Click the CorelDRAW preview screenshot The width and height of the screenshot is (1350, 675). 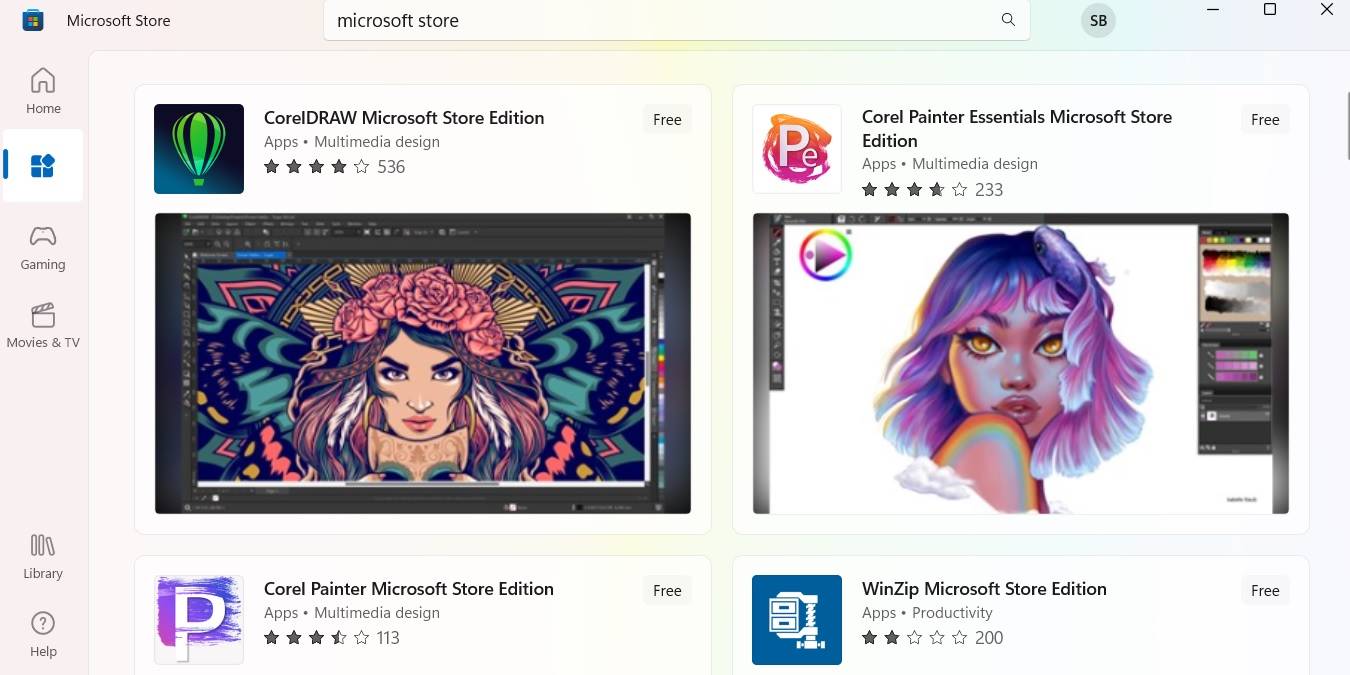[x=422, y=363]
